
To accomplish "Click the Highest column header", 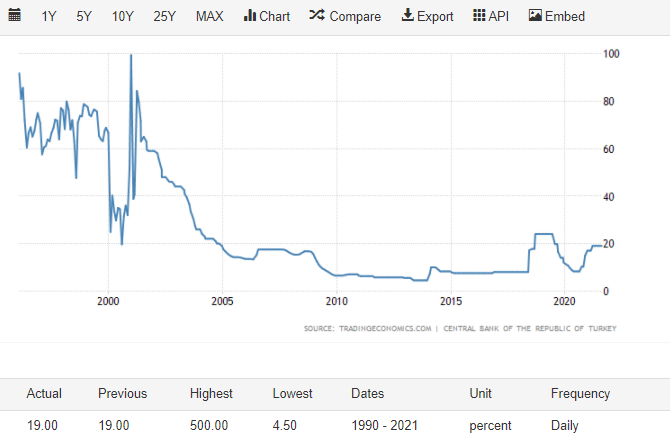I will pyautogui.click(x=211, y=393).
